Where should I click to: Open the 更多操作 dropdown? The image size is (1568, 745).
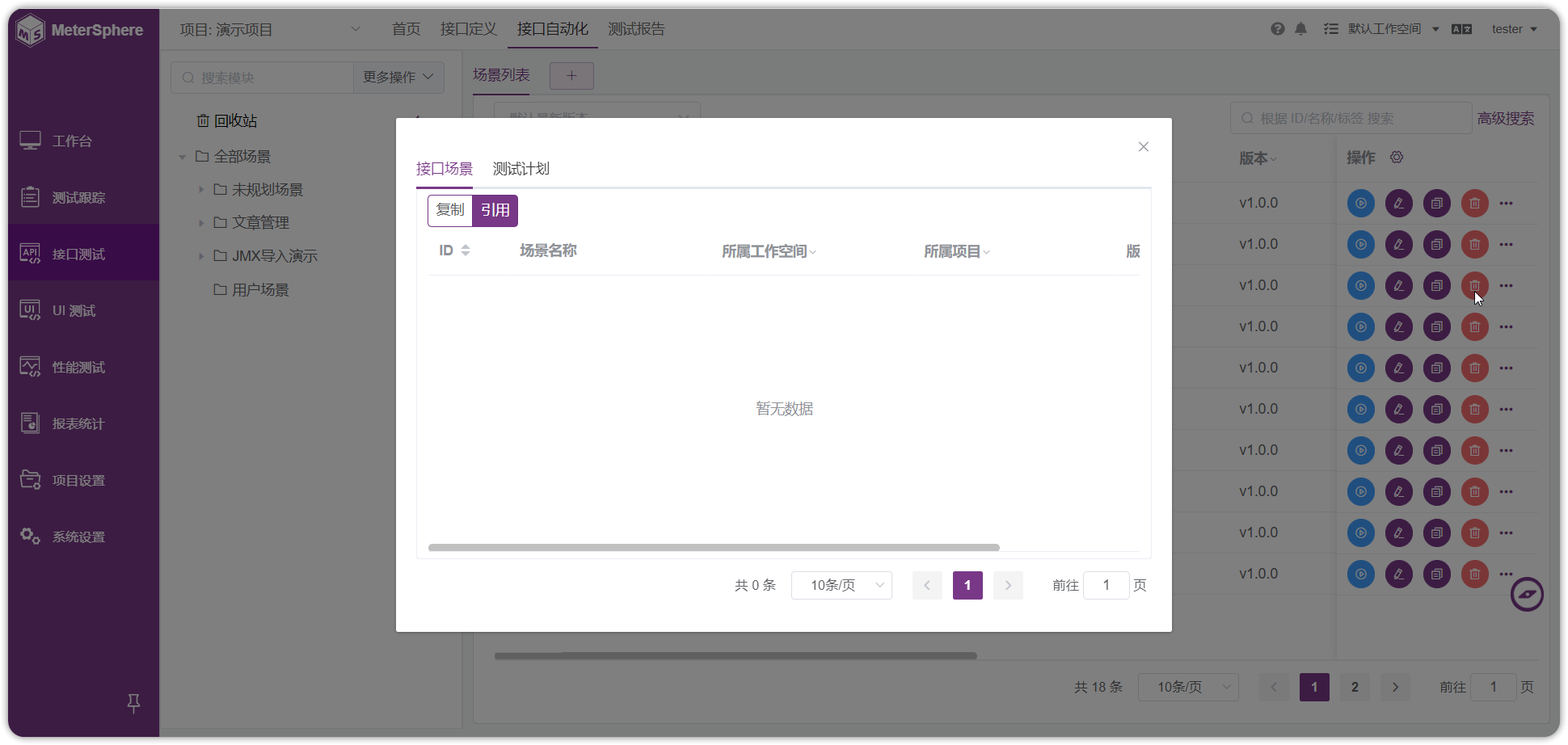click(398, 77)
